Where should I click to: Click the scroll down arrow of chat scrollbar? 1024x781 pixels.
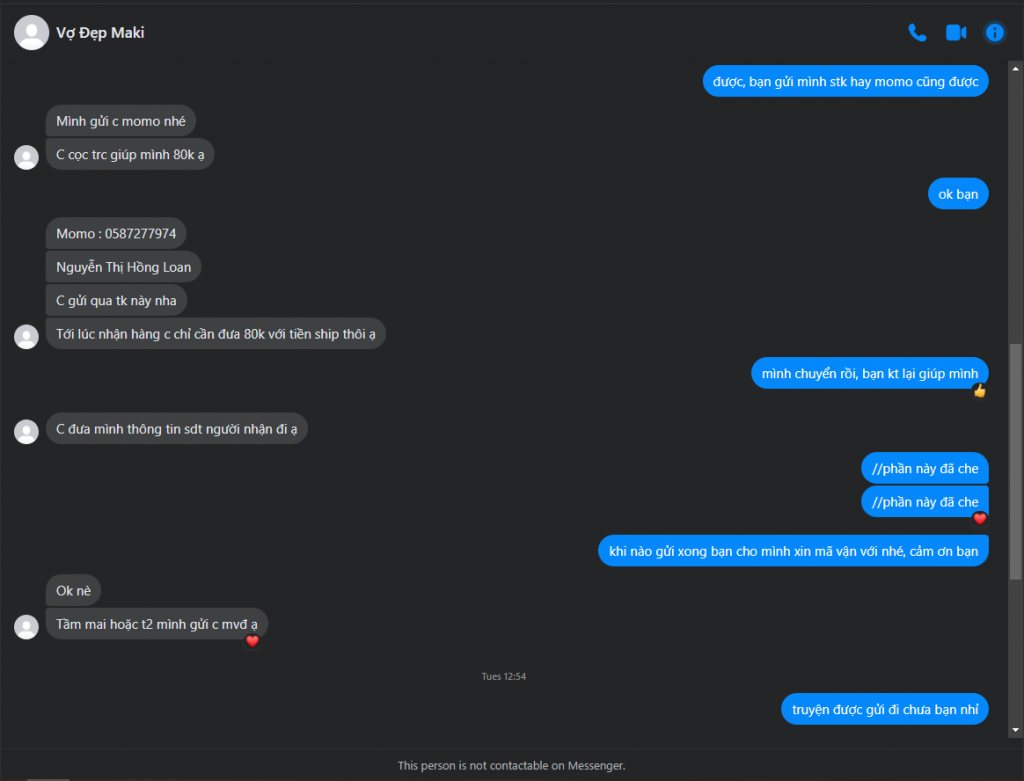(1015, 730)
